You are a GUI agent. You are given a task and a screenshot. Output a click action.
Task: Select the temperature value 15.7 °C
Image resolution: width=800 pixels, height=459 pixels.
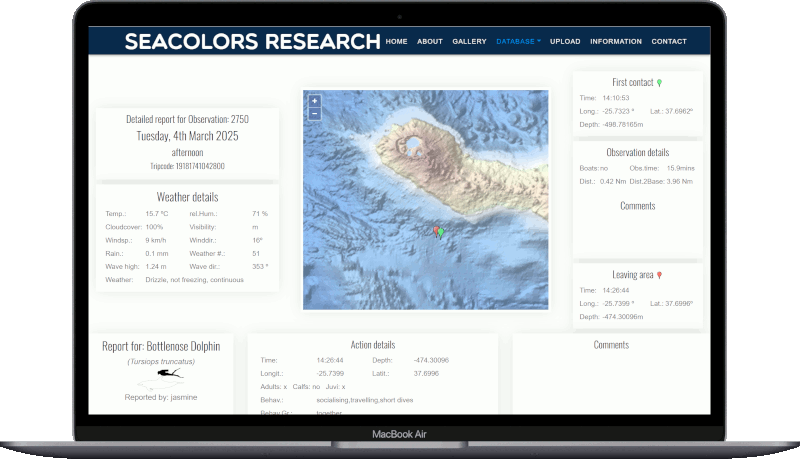(x=157, y=214)
